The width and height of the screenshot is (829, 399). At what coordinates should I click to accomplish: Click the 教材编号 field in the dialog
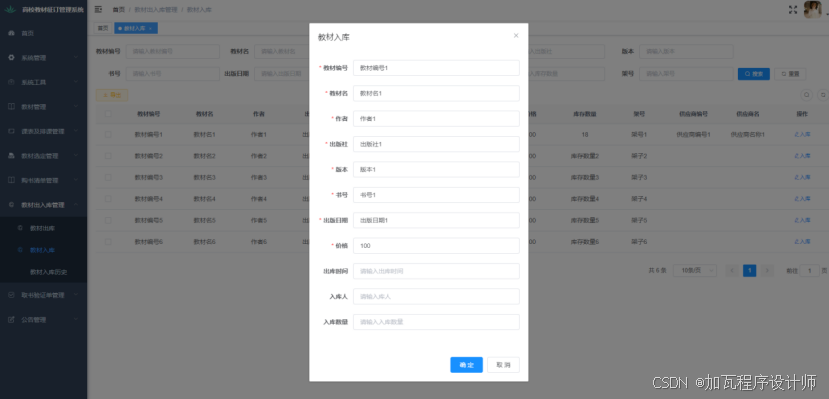tap(436, 68)
